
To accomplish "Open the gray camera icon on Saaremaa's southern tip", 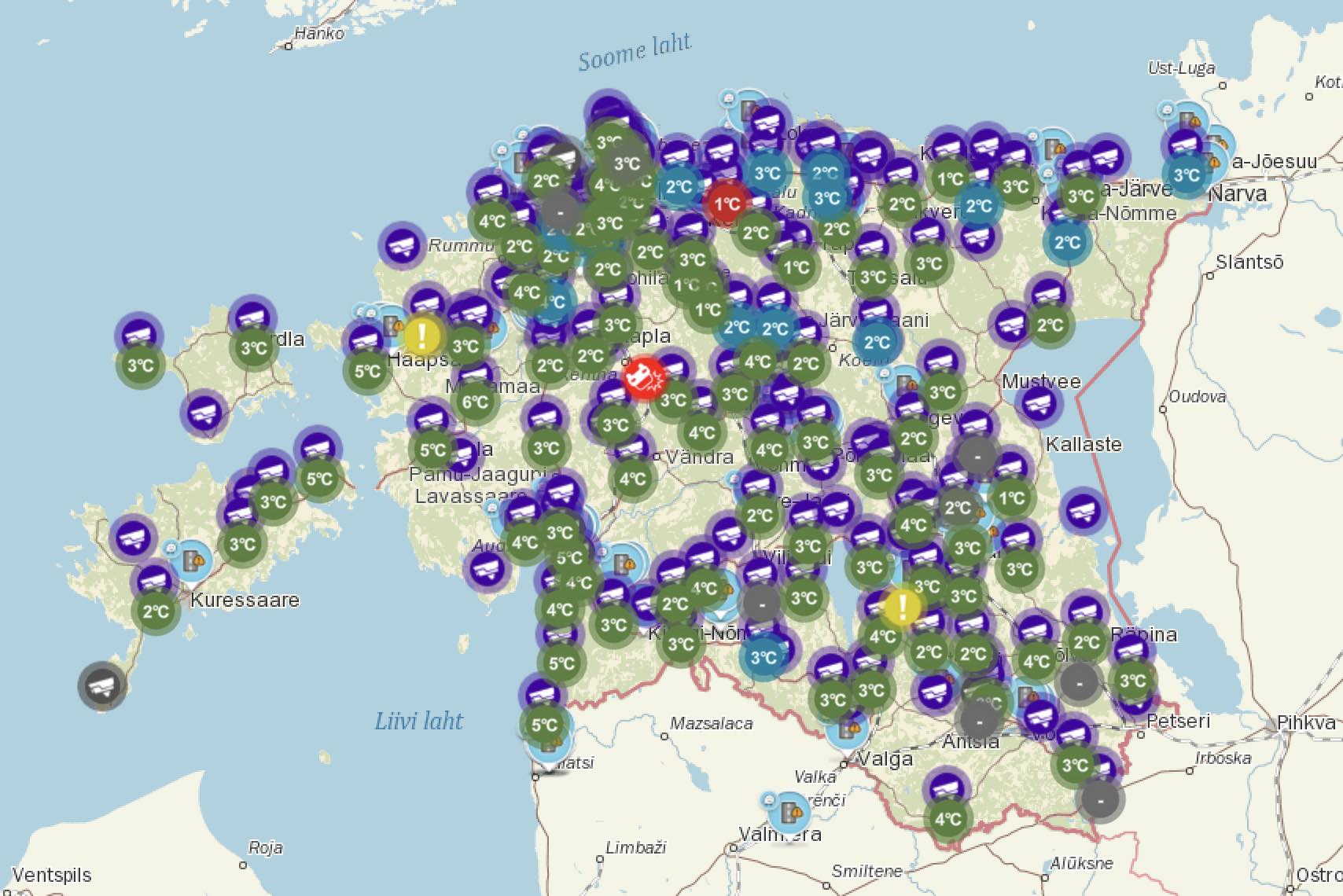I will (x=102, y=685).
